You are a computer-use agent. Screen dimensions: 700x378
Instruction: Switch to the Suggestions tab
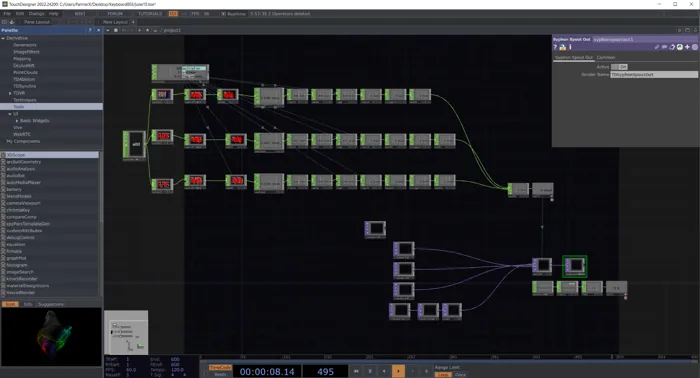[51, 304]
